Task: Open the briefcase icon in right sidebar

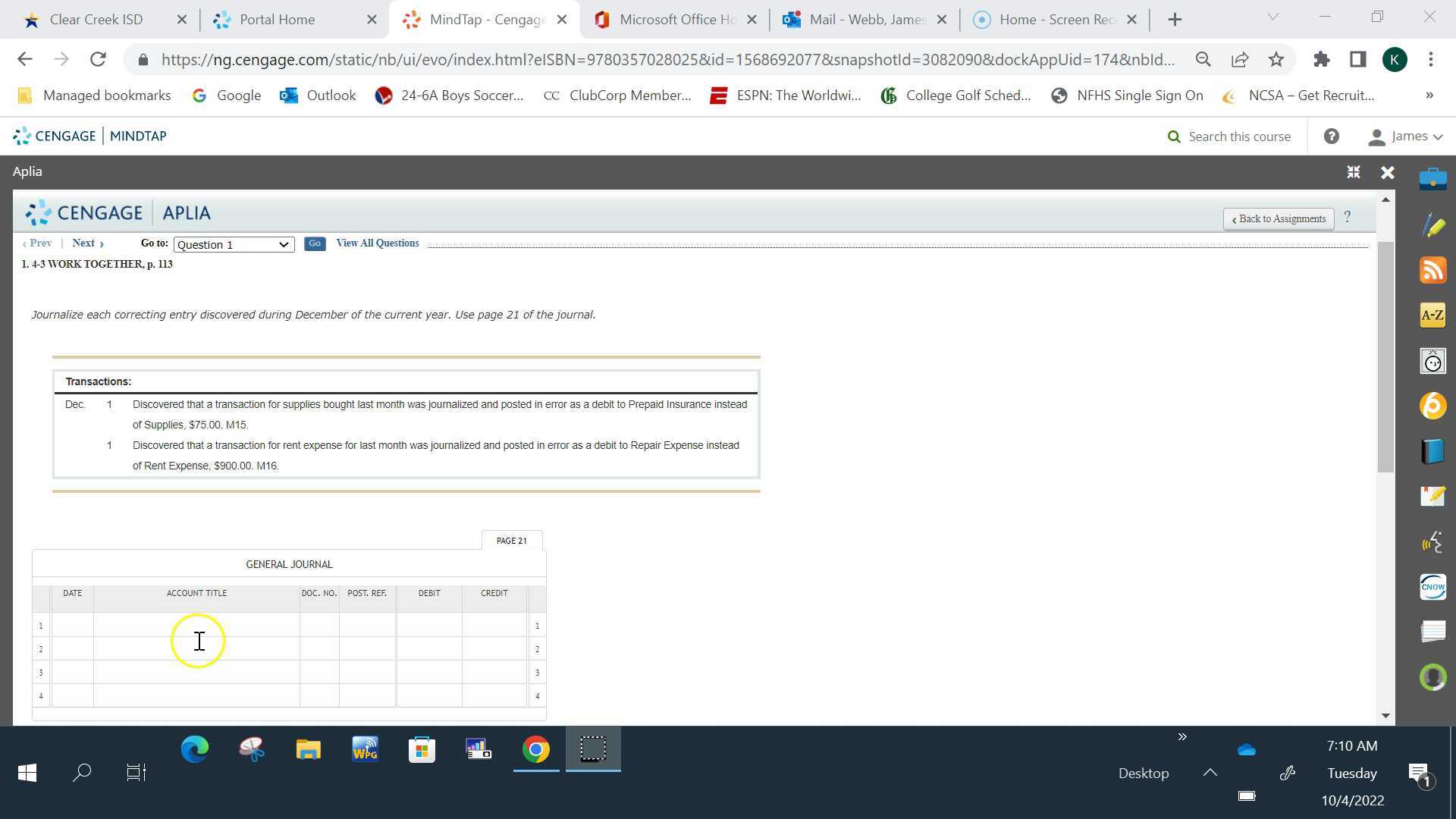Action: 1432,180
